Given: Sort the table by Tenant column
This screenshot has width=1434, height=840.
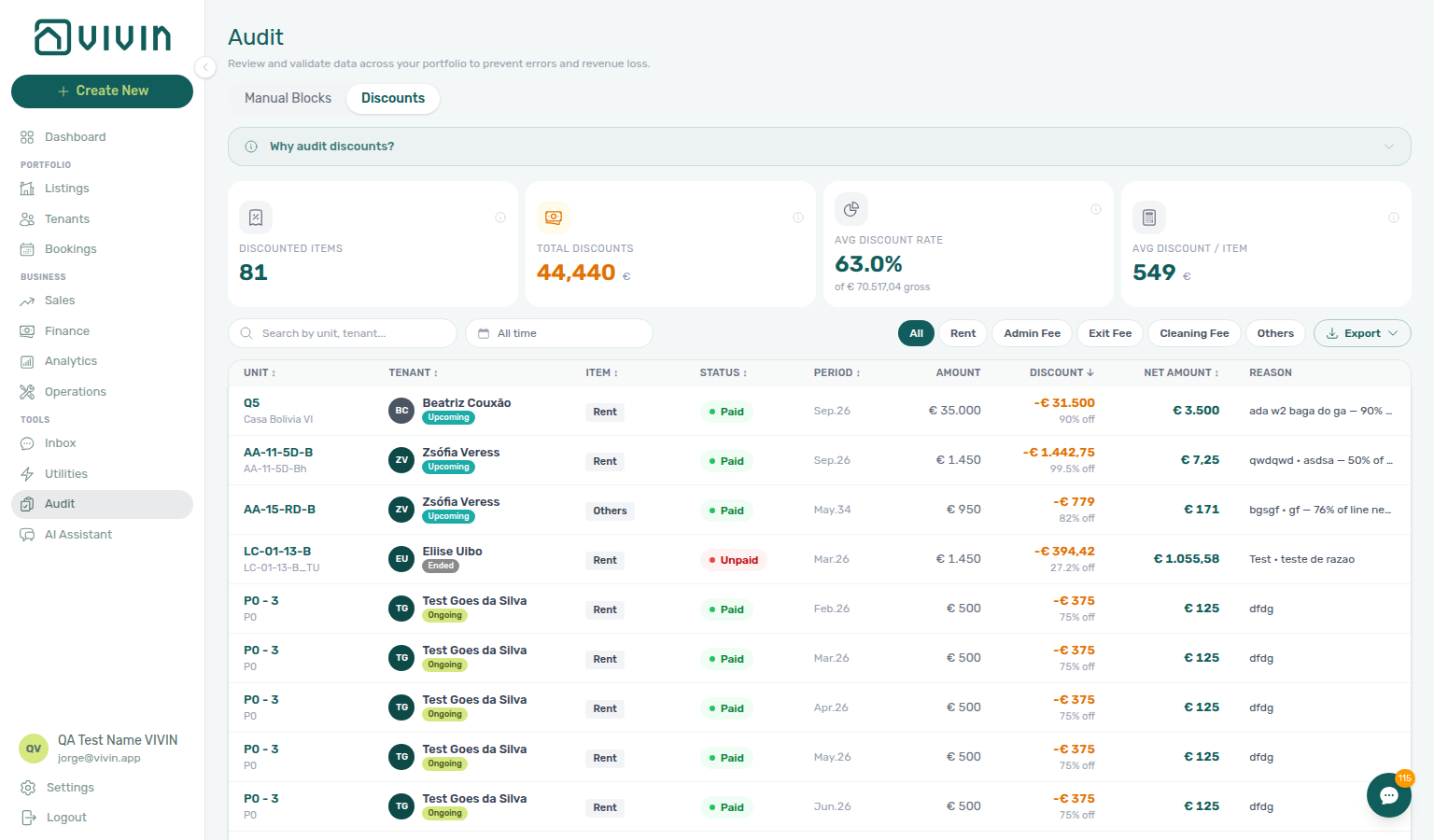Looking at the screenshot, I should [x=413, y=372].
